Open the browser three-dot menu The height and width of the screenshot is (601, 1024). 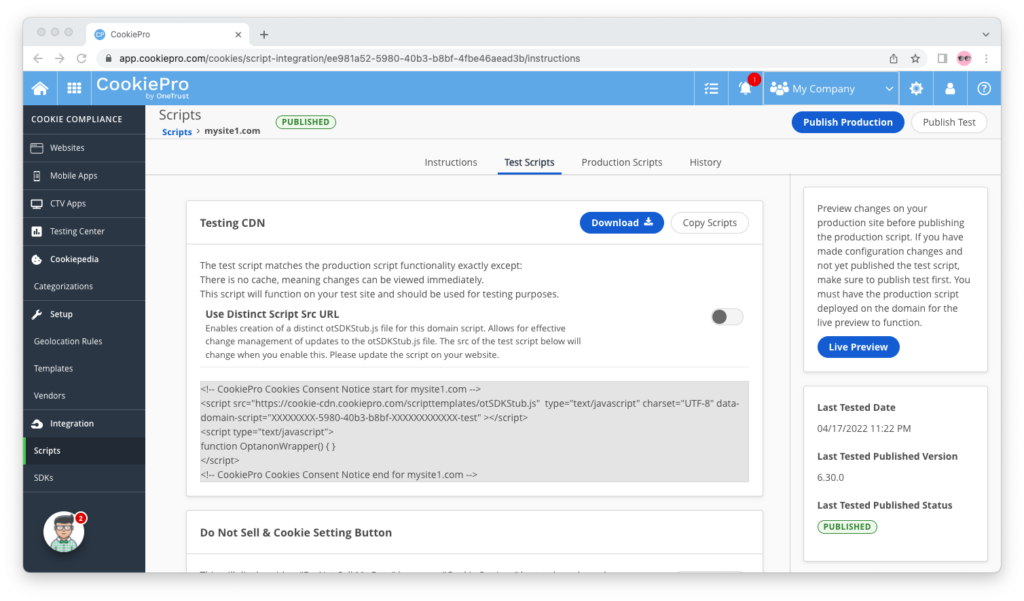click(x=986, y=58)
